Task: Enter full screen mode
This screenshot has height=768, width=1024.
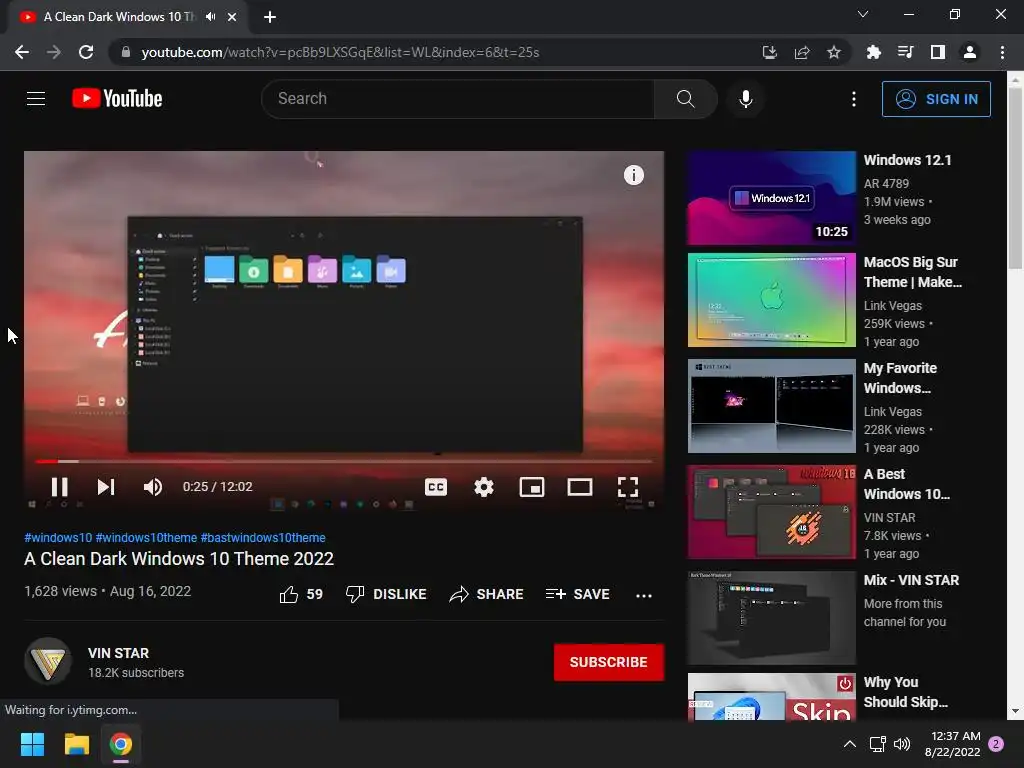Action: [628, 487]
